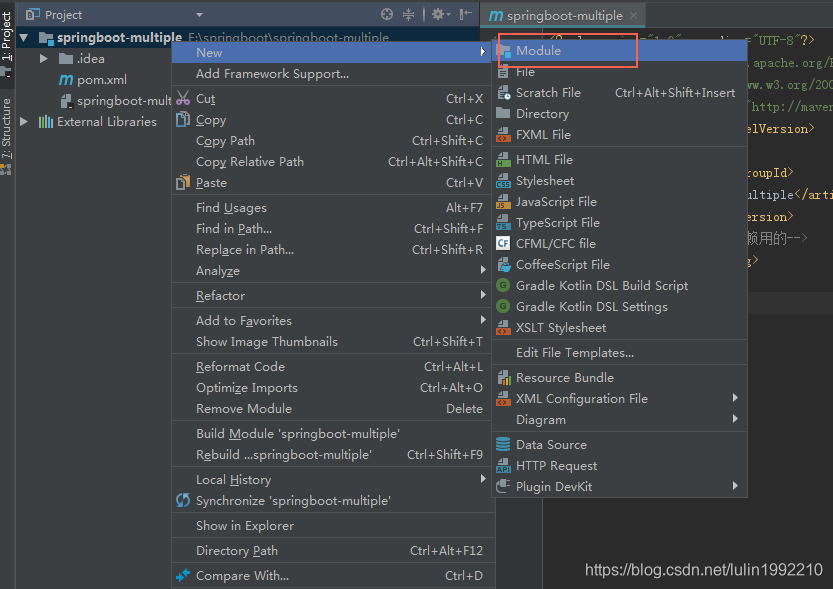
Task: Click the Gradle Kotlin DSL Build Script icon
Action: click(503, 285)
